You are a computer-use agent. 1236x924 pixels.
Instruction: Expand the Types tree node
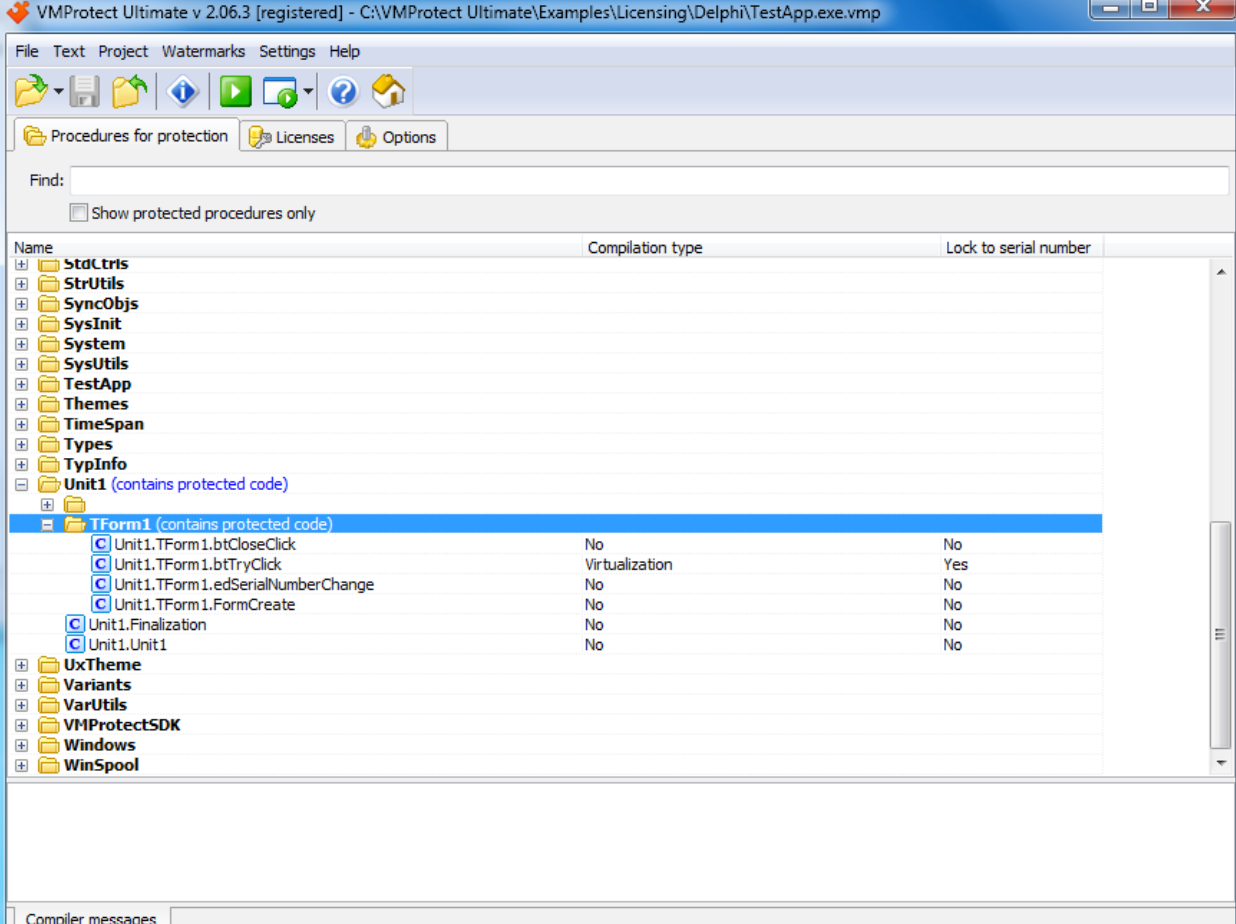(x=22, y=444)
